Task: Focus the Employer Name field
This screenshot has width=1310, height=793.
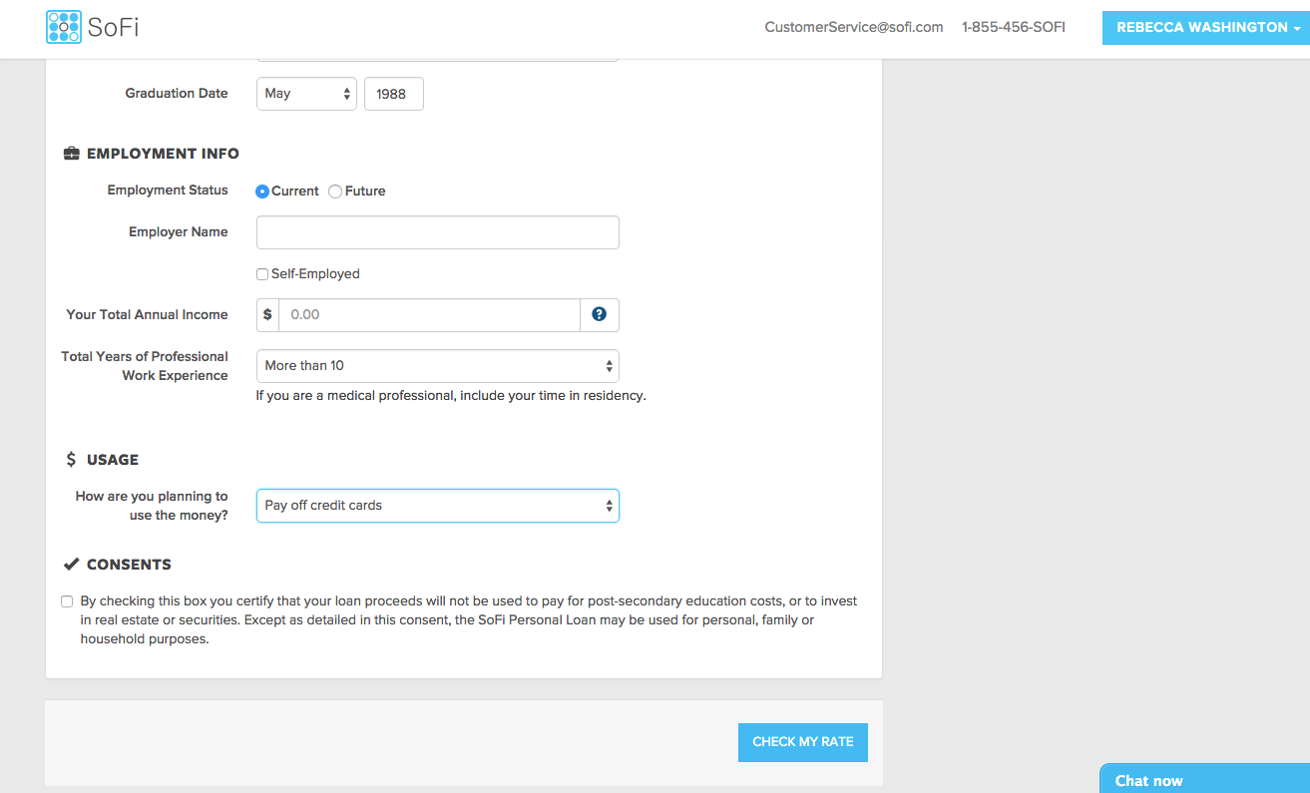Action: coord(438,232)
